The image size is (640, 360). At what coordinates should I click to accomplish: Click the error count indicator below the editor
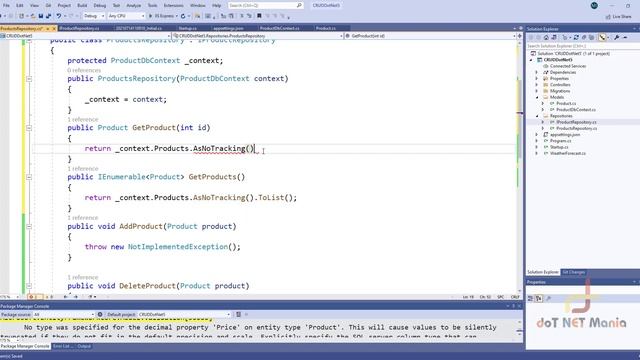[35, 297]
